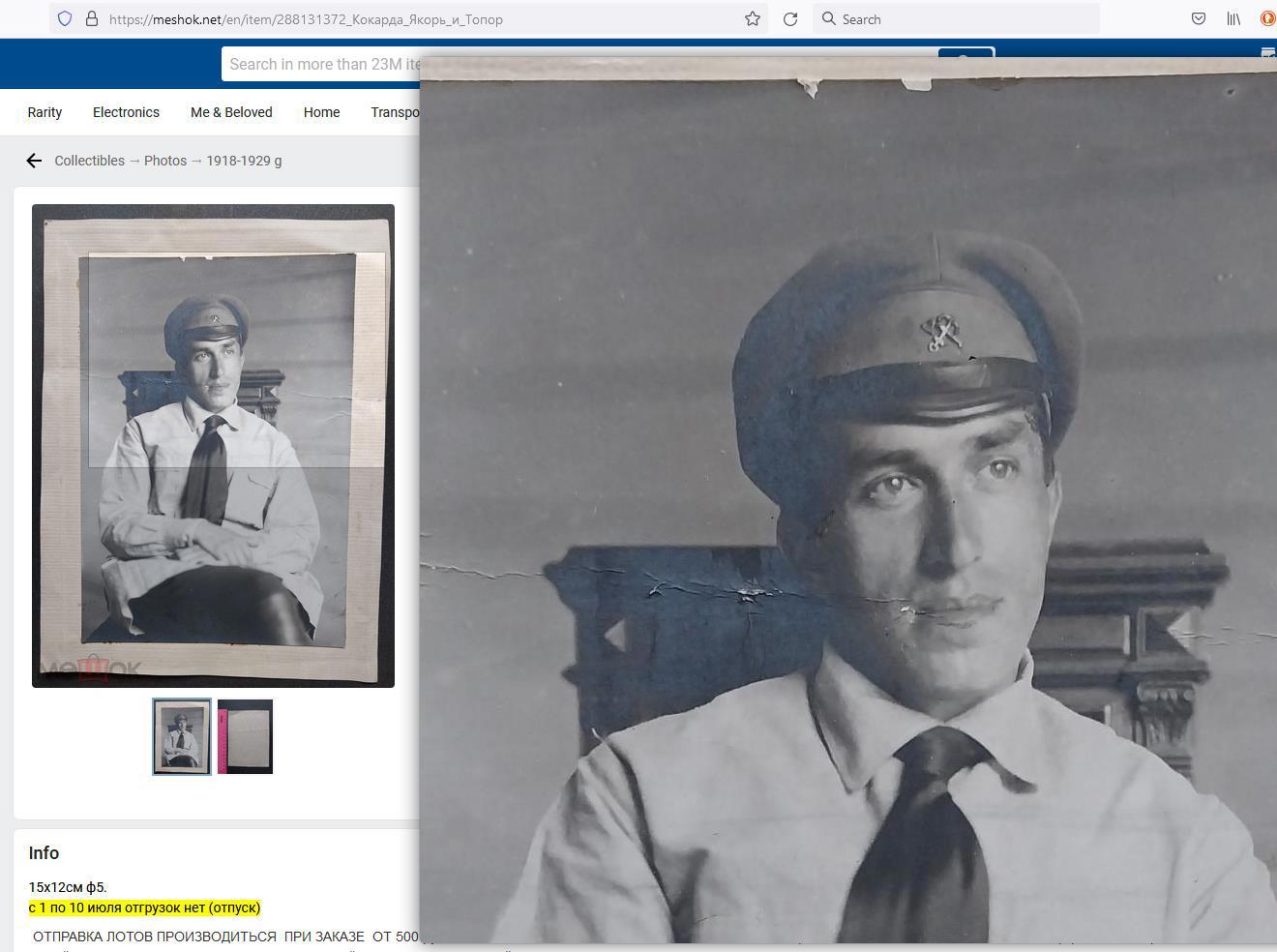1277x952 pixels.
Task: Open the Firefox Library icon
Action: pos(1233,18)
